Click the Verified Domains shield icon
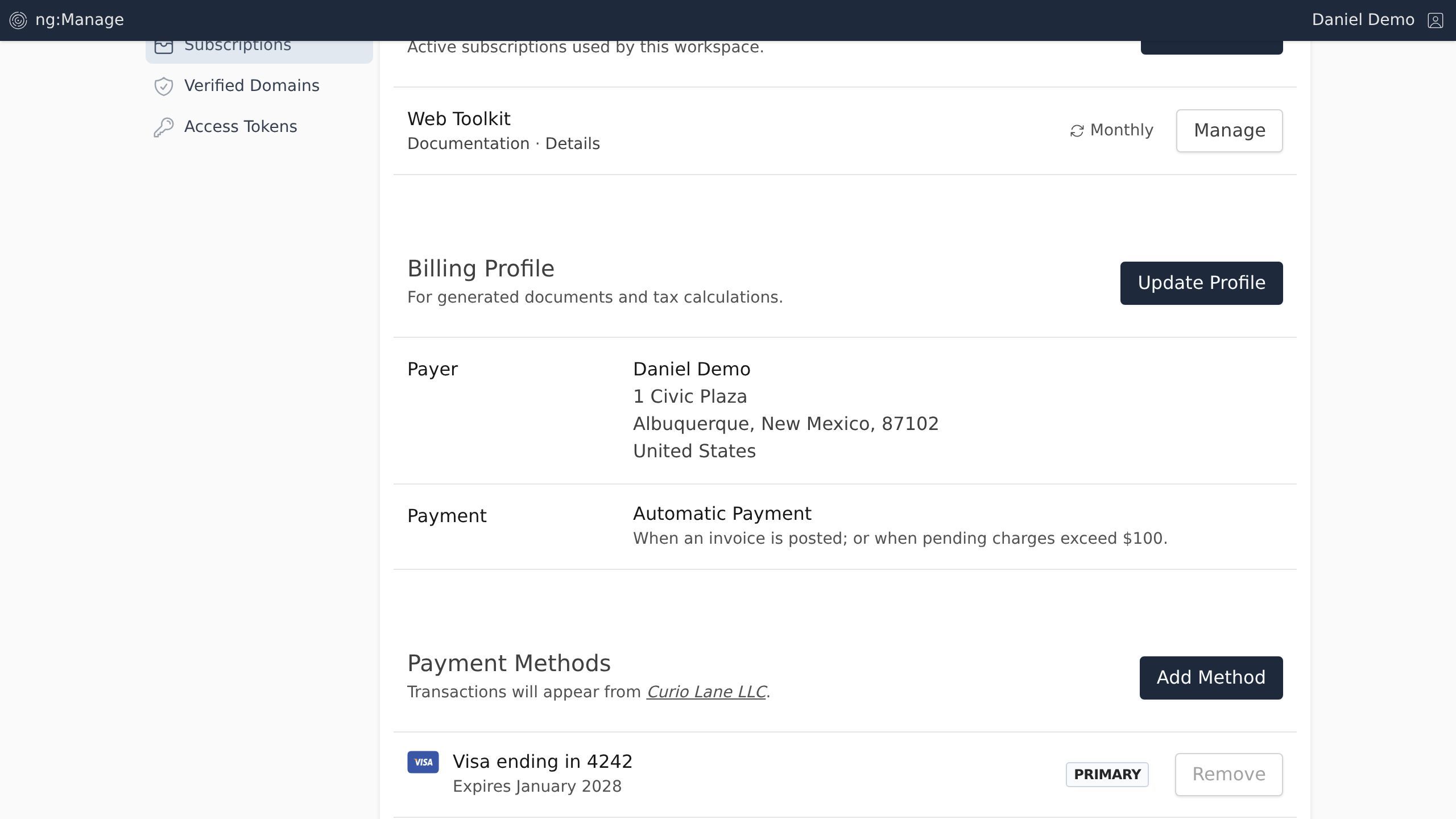The width and height of the screenshot is (1456, 819). [x=164, y=86]
